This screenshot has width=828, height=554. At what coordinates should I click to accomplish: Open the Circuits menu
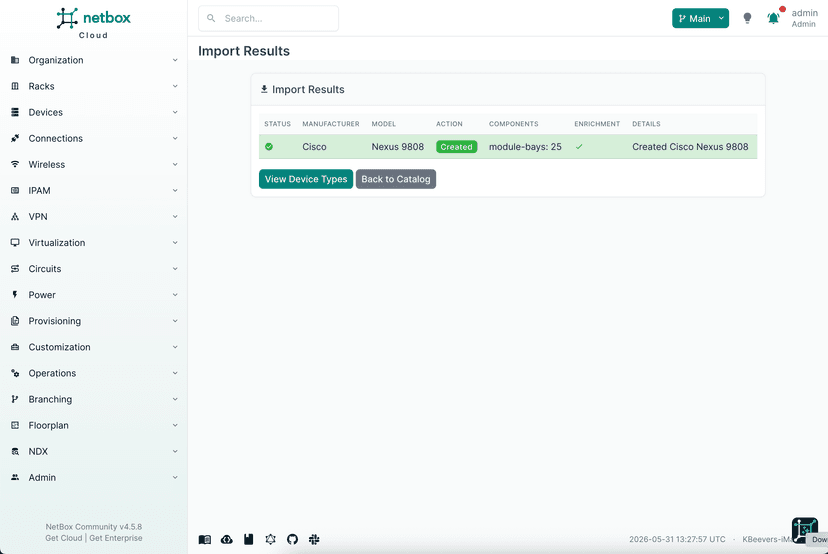(93, 269)
